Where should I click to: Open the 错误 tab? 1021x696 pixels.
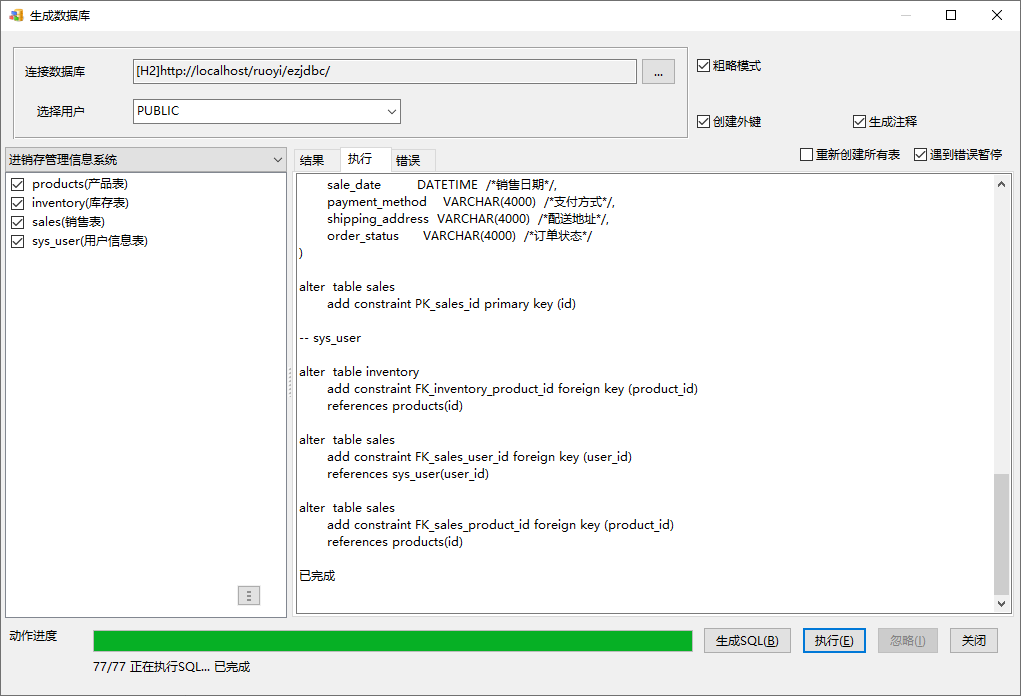coord(408,160)
